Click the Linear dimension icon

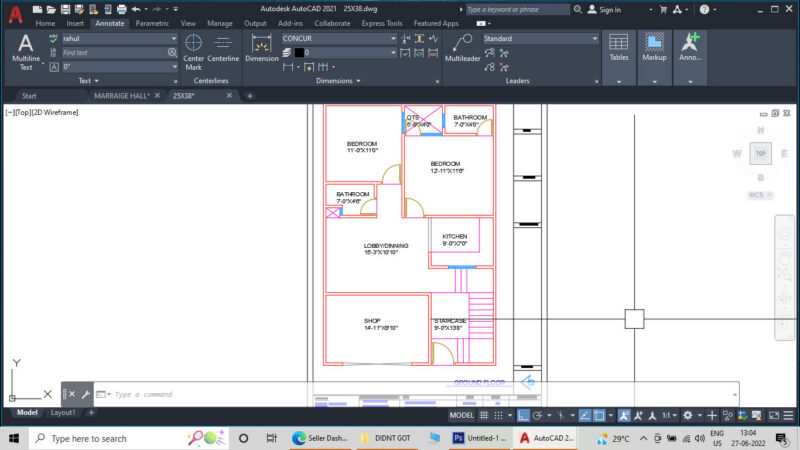pyautogui.click(x=288, y=67)
